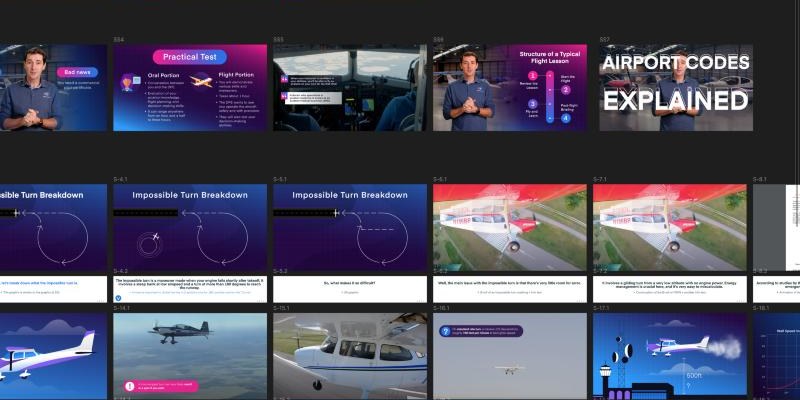Click the Practical Test title pill
This screenshot has width=800, height=400.
(190, 57)
